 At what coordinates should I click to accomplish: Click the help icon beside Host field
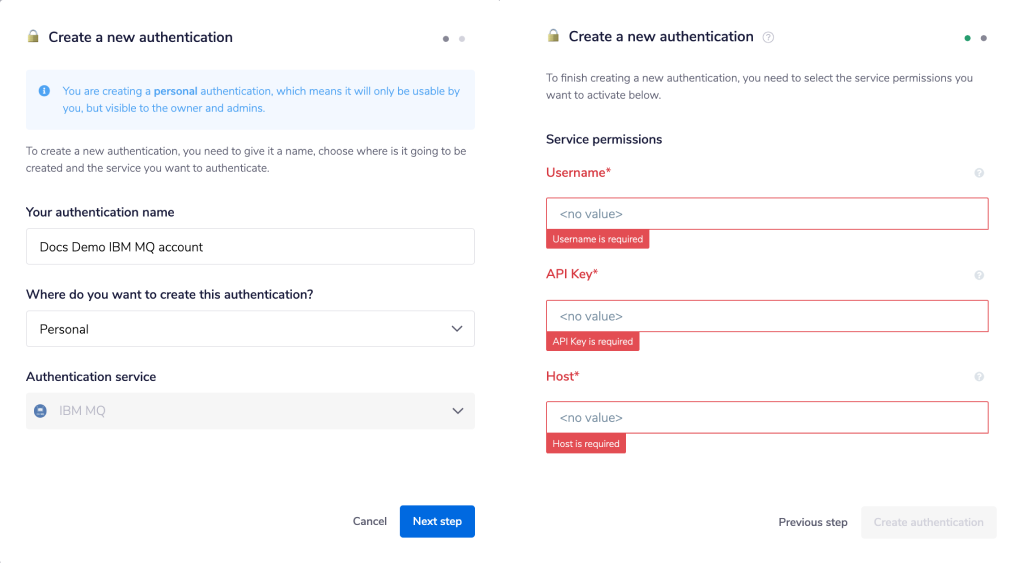[x=979, y=377]
